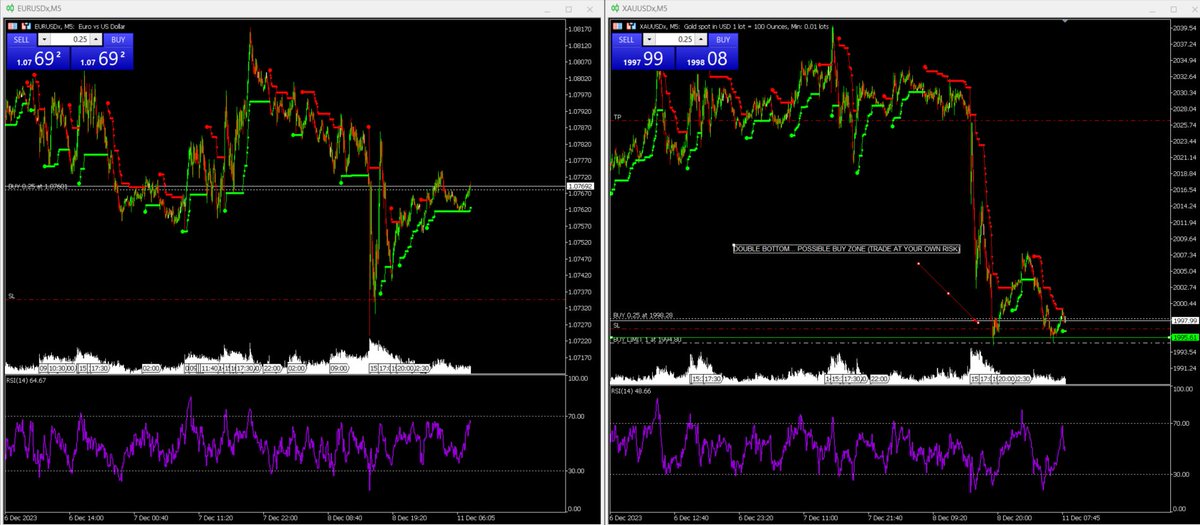
Task: Click the EURUSDx,M5 window title icon
Action: pos(8,8)
